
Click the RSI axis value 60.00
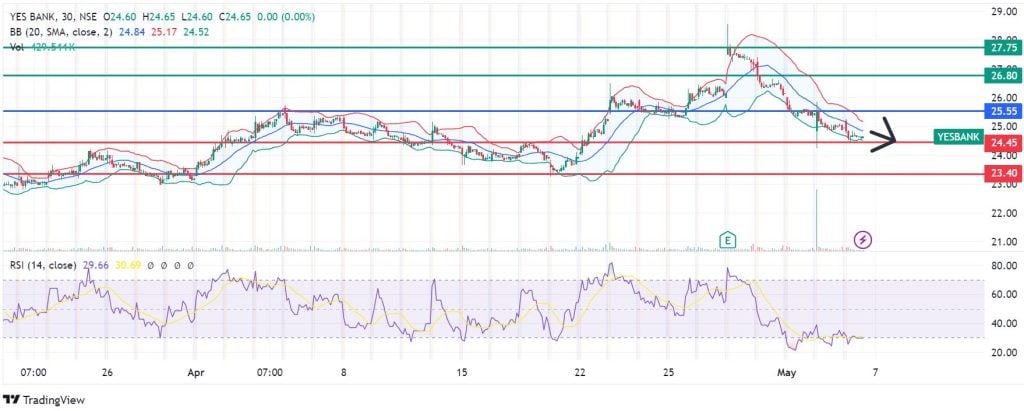tap(1002, 295)
